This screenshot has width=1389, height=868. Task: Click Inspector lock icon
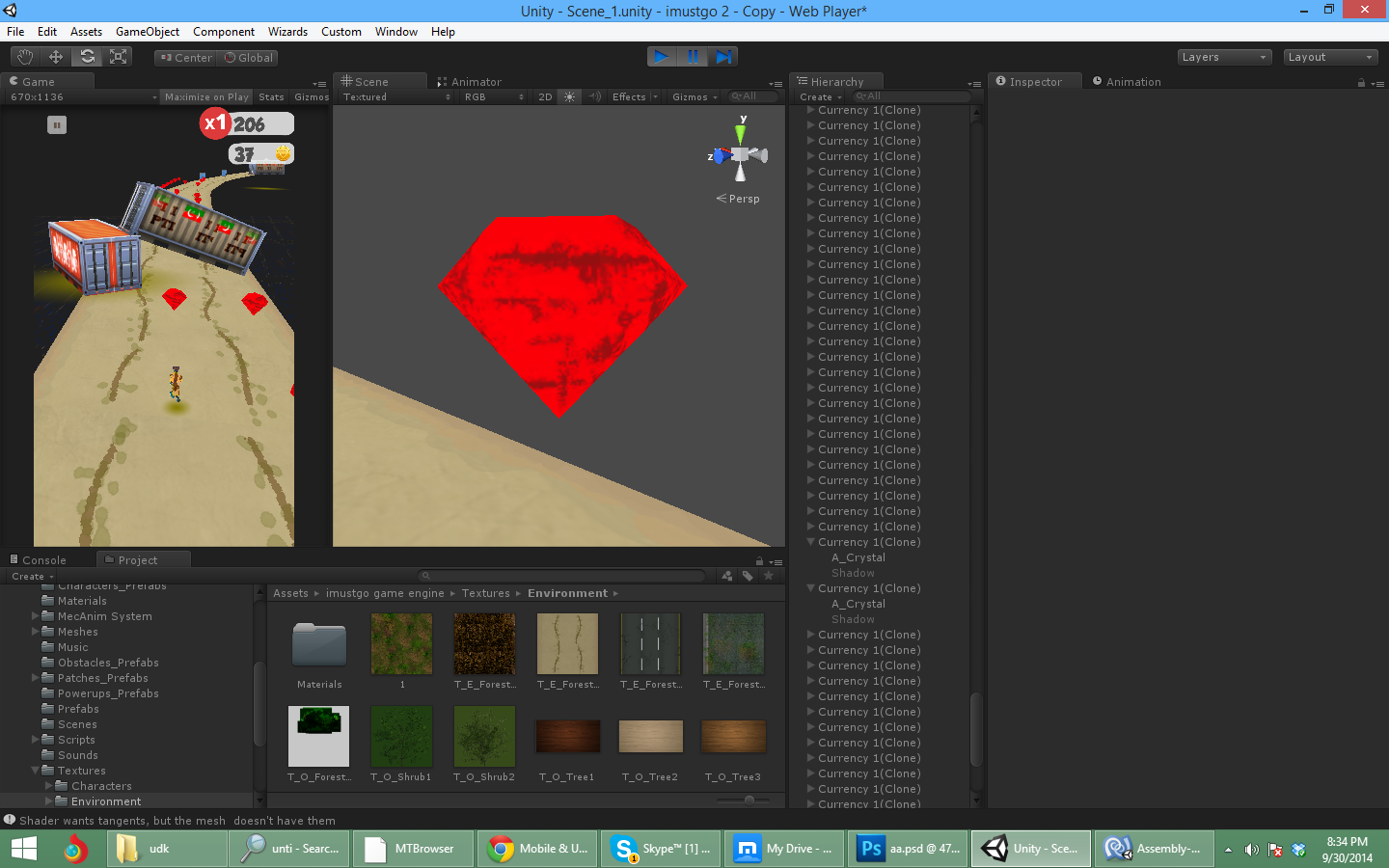1361,83
